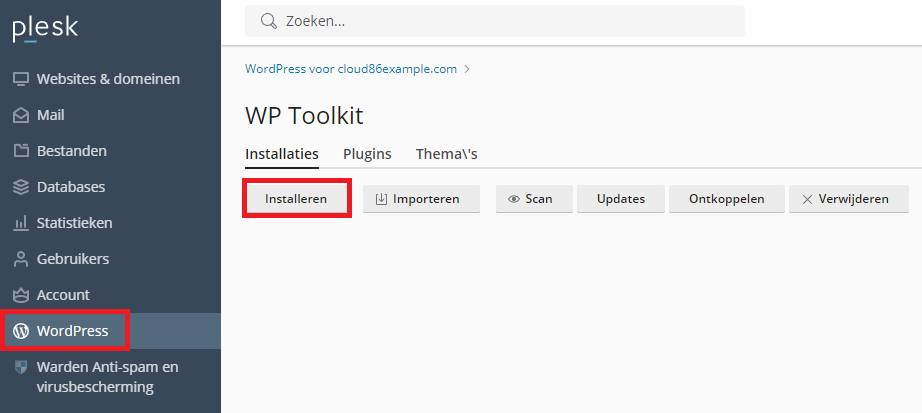Viewport: 922px width, 413px height.
Task: Click the Websites & domeinen monitor icon
Action: click(21, 79)
